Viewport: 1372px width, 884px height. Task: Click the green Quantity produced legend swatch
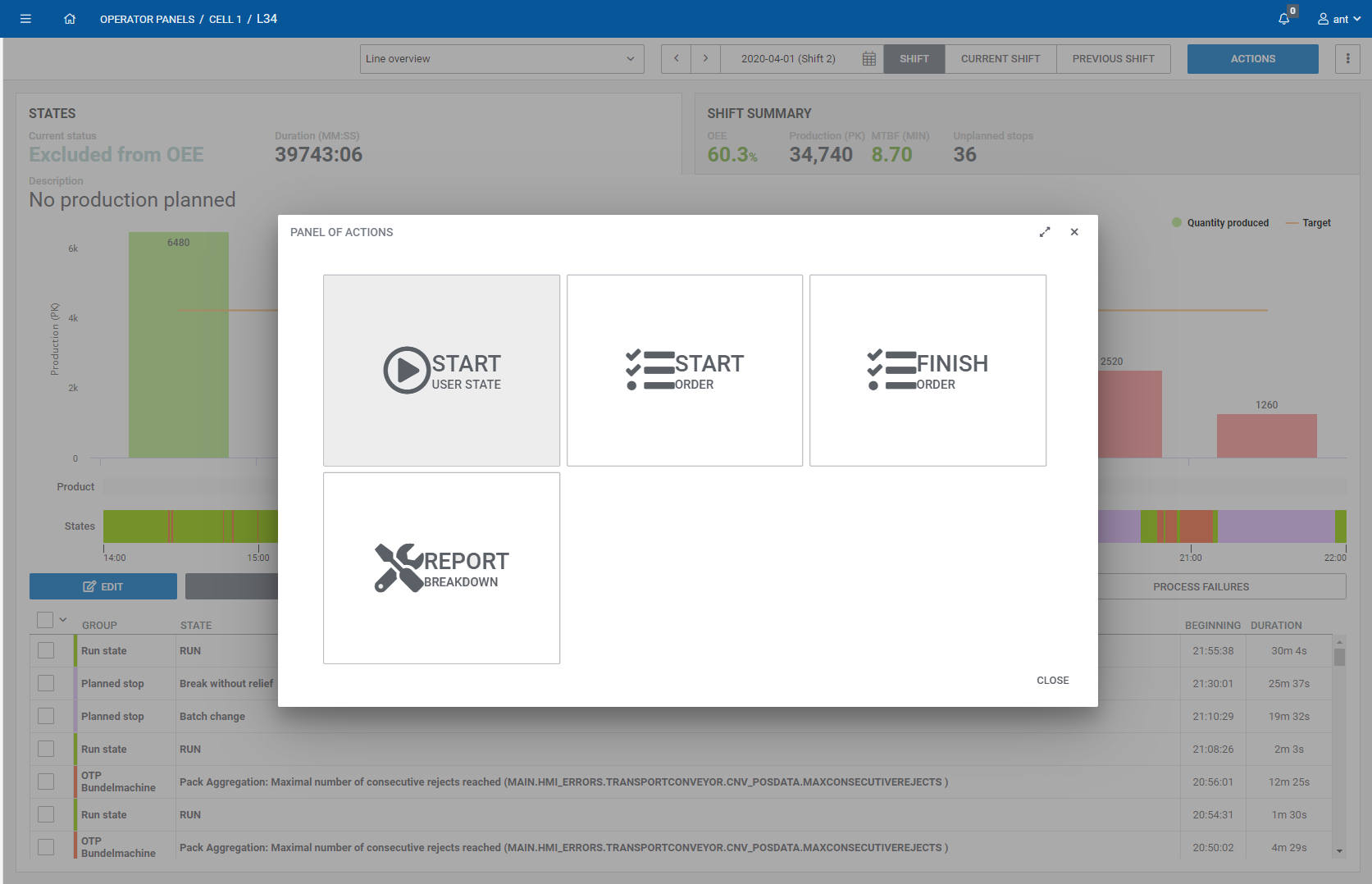pos(1178,222)
